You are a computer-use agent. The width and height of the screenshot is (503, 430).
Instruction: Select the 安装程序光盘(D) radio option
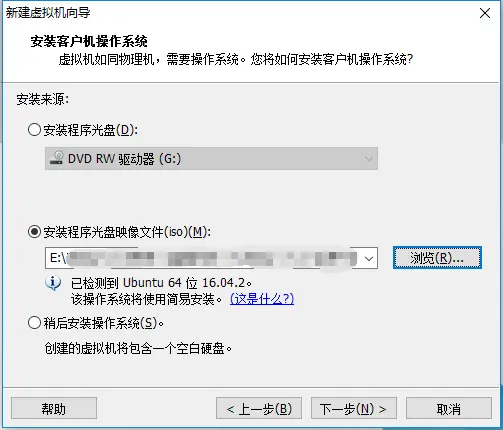coord(34,130)
